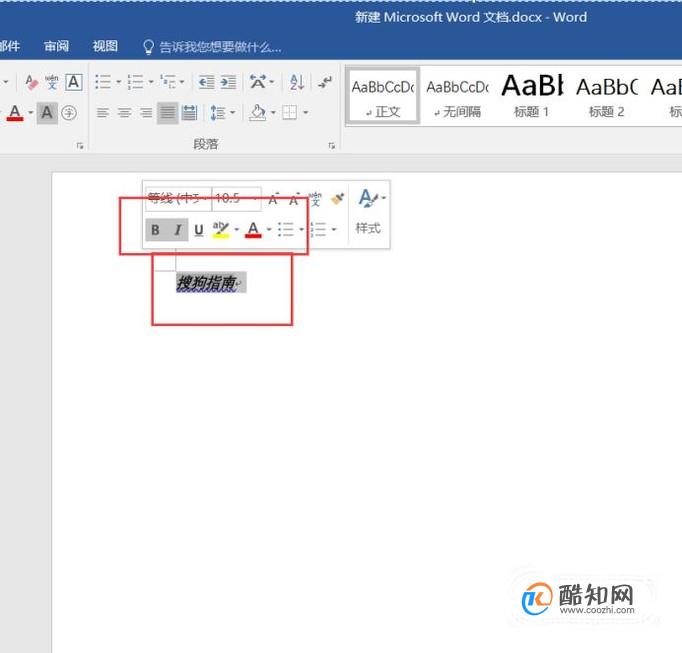The image size is (682, 653).
Task: Toggle Underline in mini toolbar
Action: coord(199,229)
